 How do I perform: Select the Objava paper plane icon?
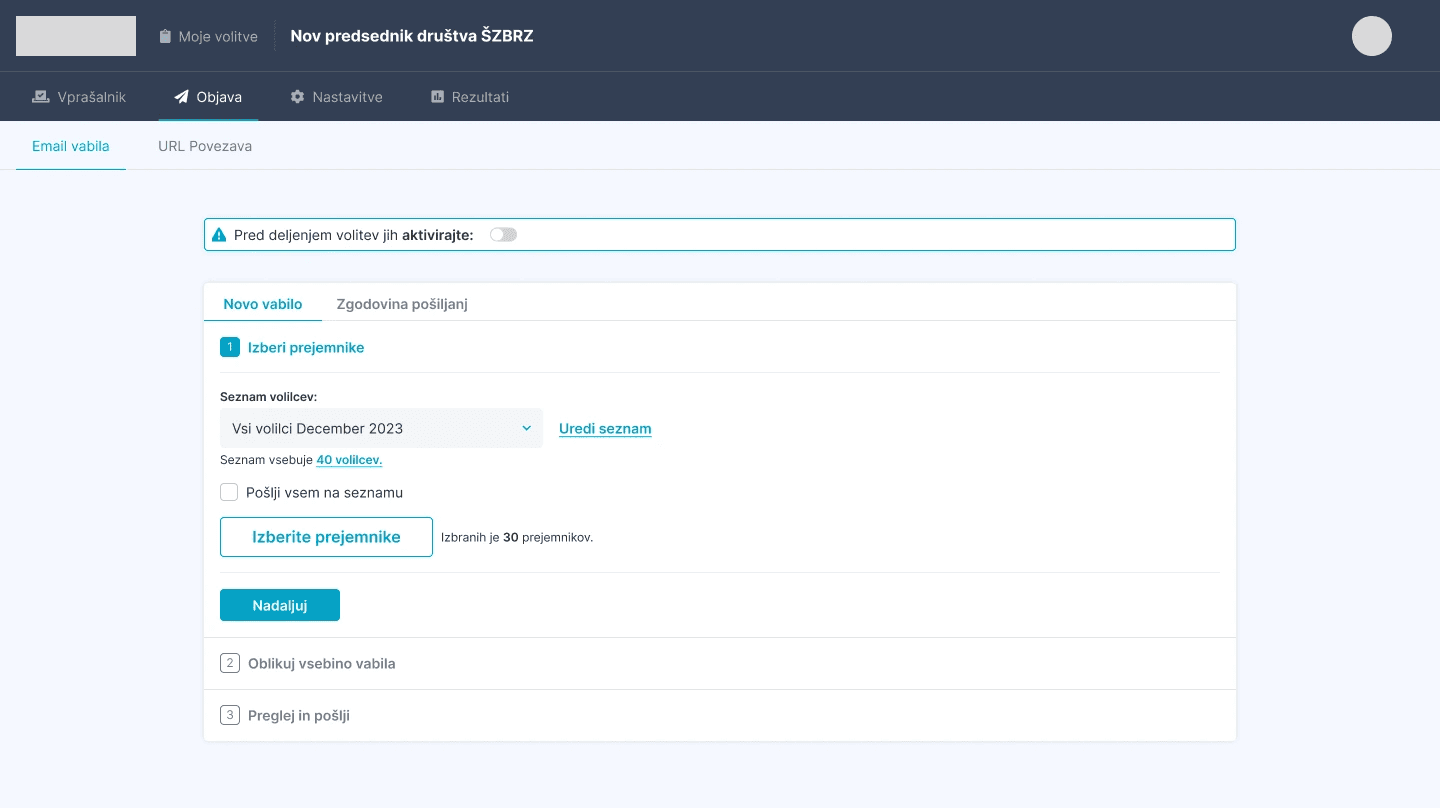(180, 96)
